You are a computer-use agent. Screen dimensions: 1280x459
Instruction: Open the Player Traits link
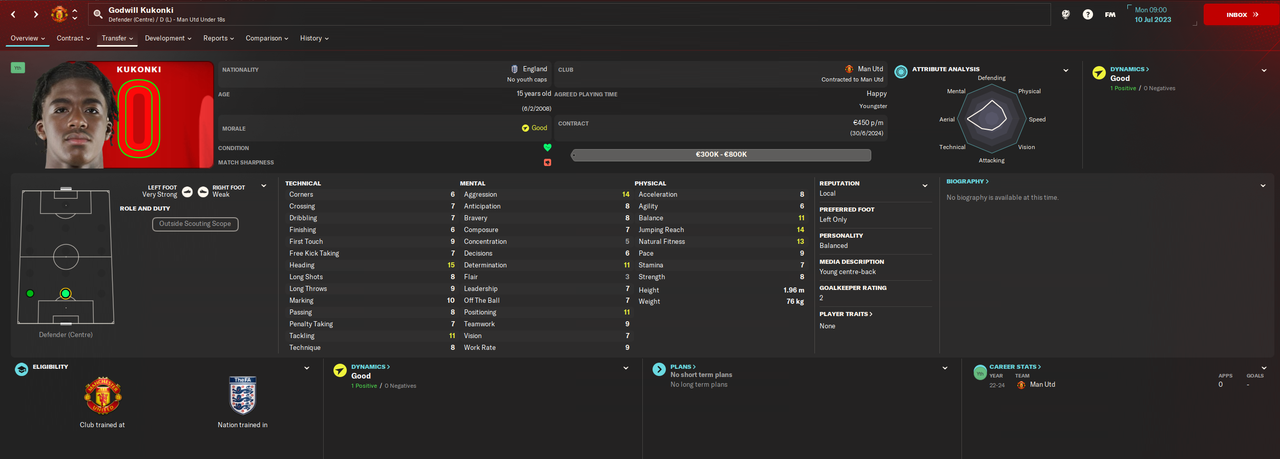click(846, 314)
